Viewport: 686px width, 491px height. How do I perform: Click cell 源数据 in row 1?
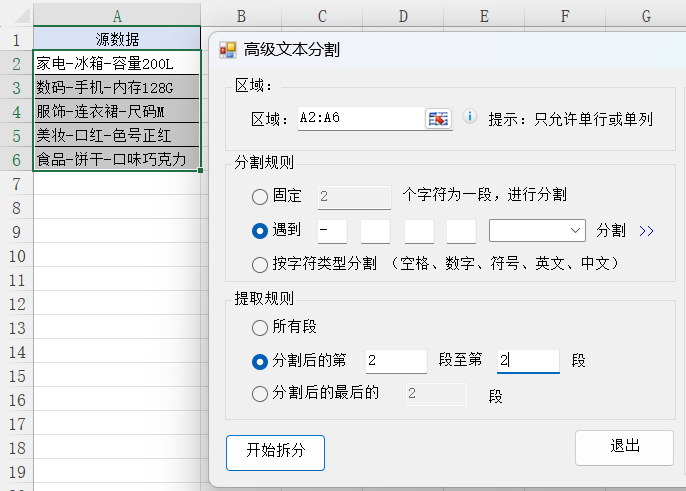coord(117,39)
